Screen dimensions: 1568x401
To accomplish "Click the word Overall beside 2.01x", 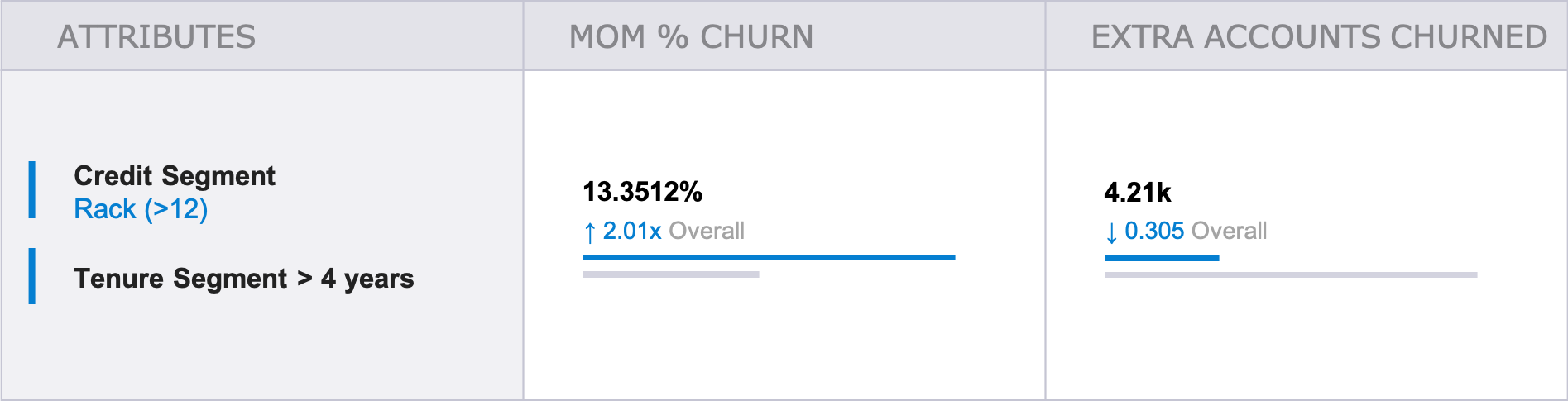I will tap(707, 232).
